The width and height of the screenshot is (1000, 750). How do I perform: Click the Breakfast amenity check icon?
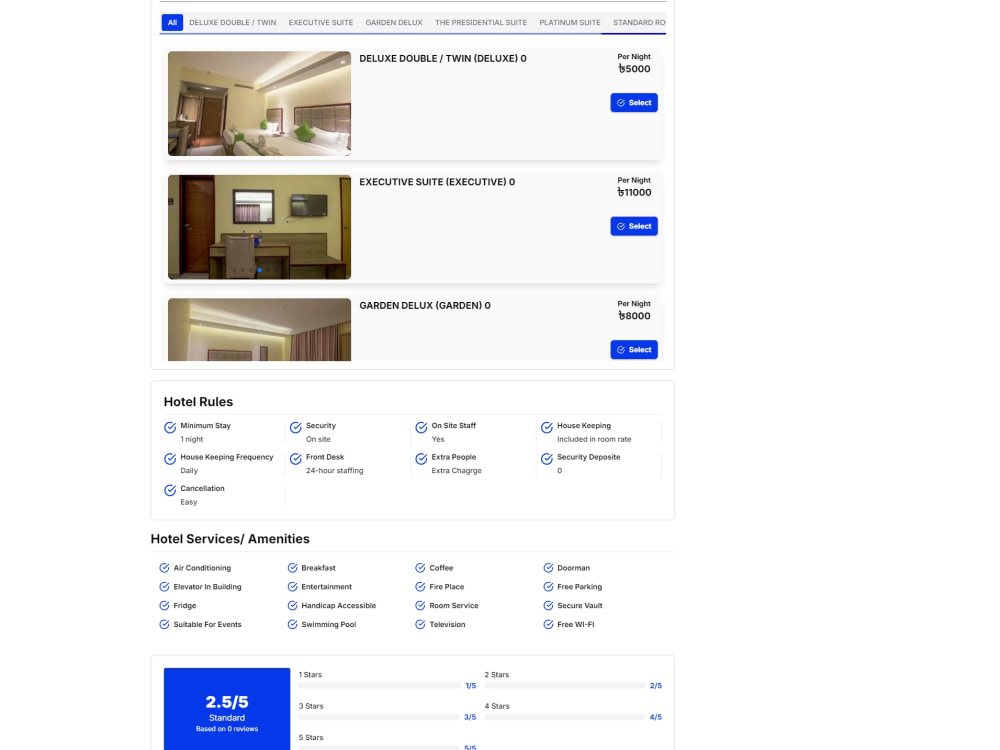(x=293, y=568)
